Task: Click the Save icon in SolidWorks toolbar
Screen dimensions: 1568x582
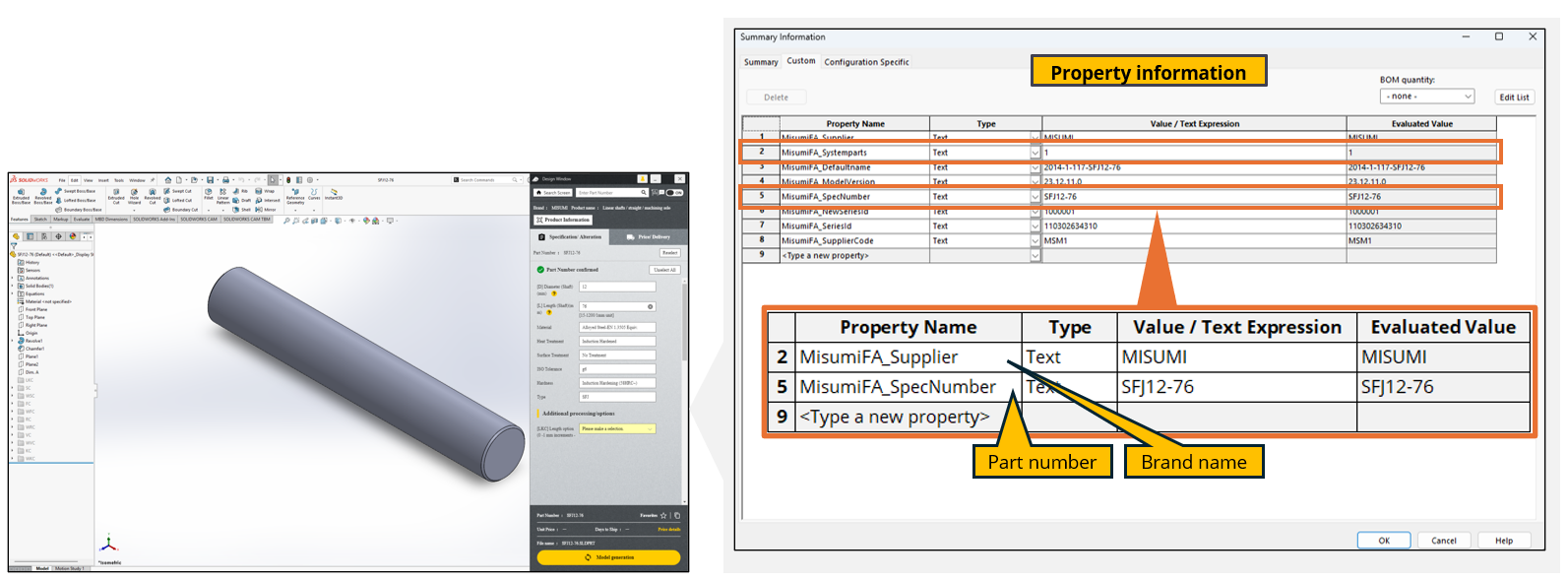Action: pos(210,180)
